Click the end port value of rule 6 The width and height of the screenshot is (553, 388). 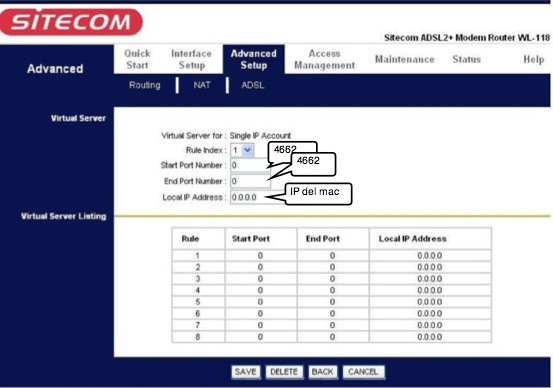[332, 314]
